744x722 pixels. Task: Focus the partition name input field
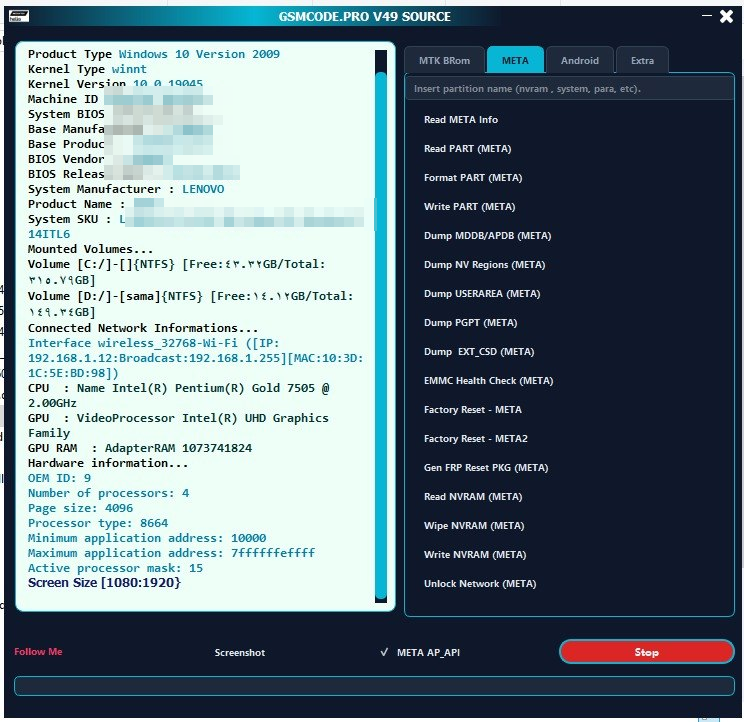pos(569,89)
